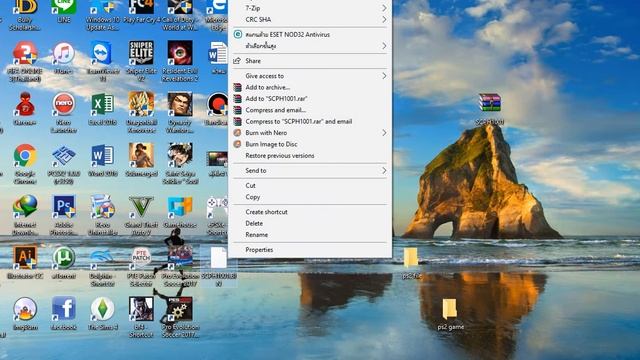This screenshot has height=360, width=640.
Task: Choose Burn Image to Disc
Action: pyautogui.click(x=310, y=144)
